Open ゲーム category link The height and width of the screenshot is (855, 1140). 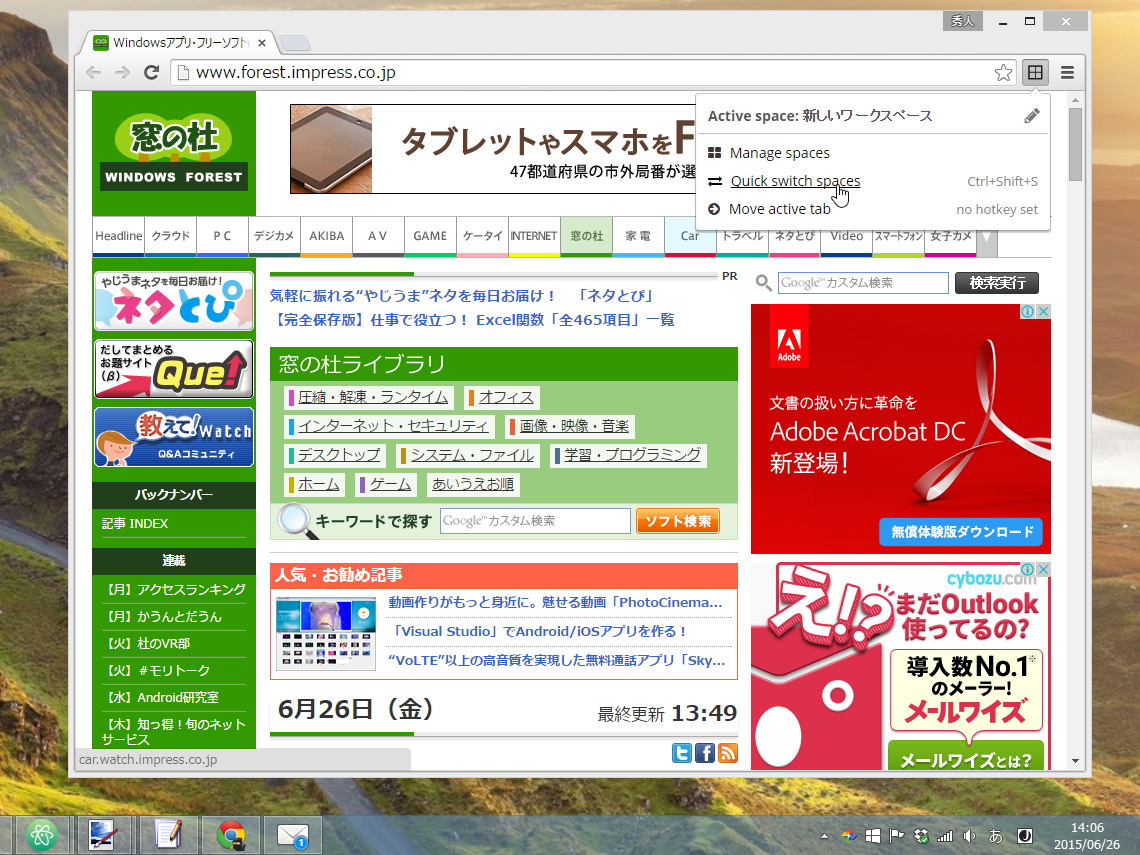click(x=390, y=484)
